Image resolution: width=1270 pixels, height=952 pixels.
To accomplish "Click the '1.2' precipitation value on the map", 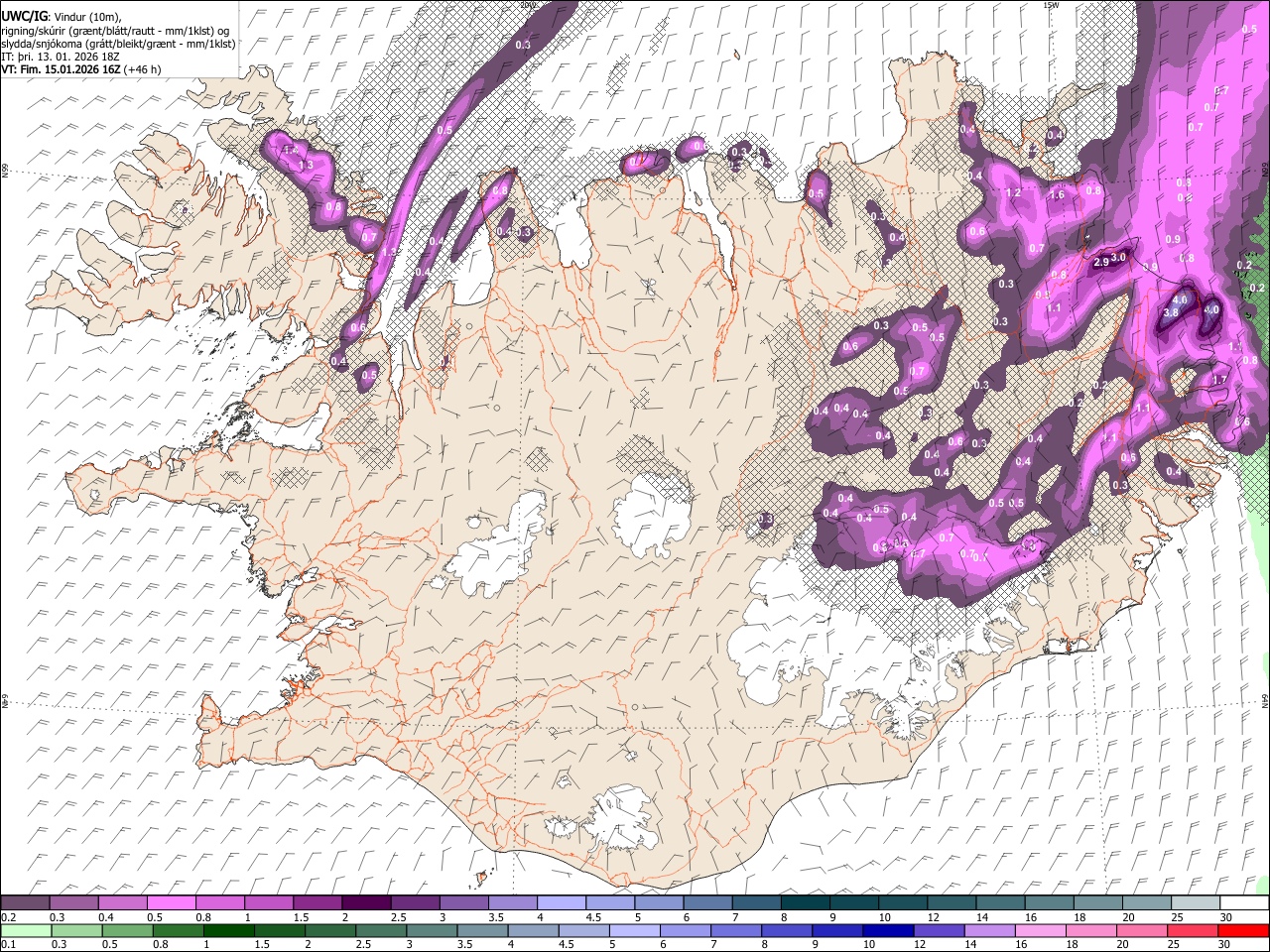I will tap(1013, 193).
